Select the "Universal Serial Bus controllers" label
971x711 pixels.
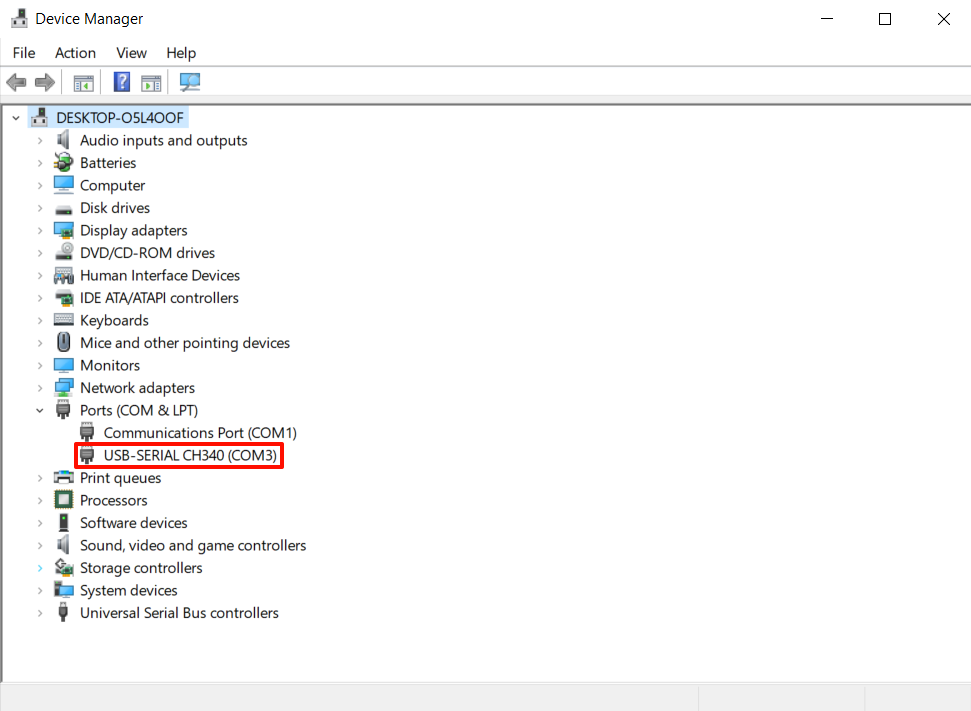tap(180, 613)
